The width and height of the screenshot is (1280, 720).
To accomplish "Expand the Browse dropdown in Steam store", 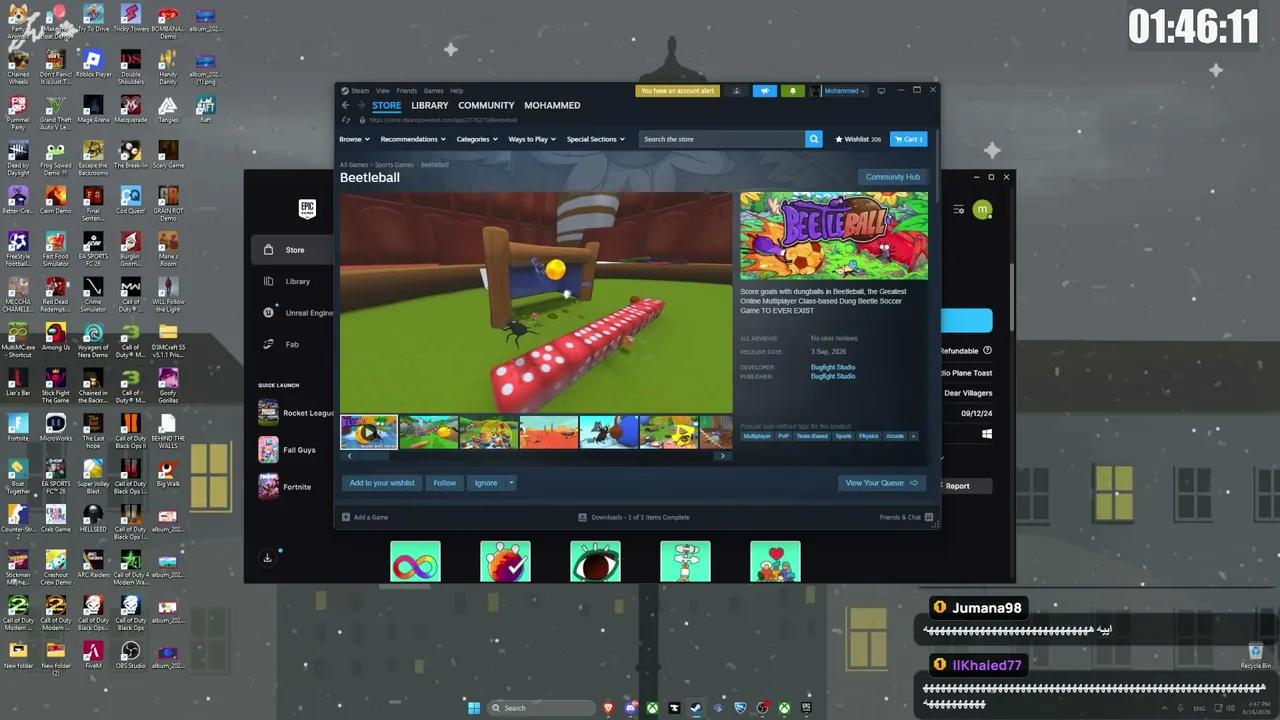I will point(354,139).
